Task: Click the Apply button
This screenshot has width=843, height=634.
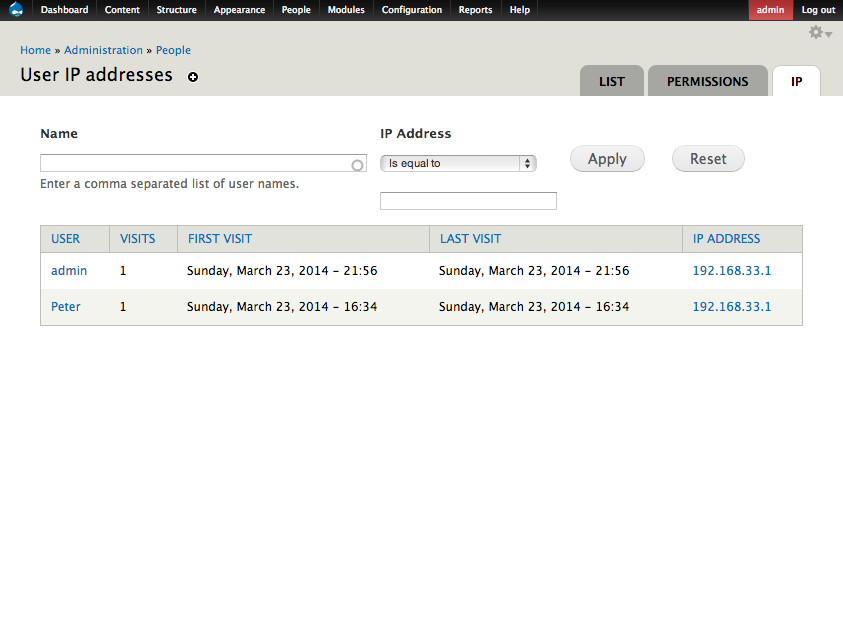Action: click(607, 159)
